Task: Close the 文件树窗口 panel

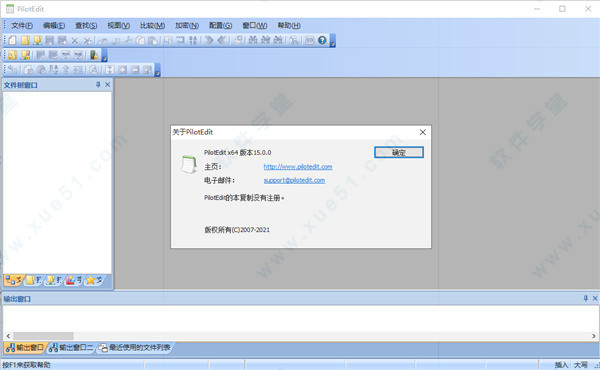Action: [x=108, y=85]
